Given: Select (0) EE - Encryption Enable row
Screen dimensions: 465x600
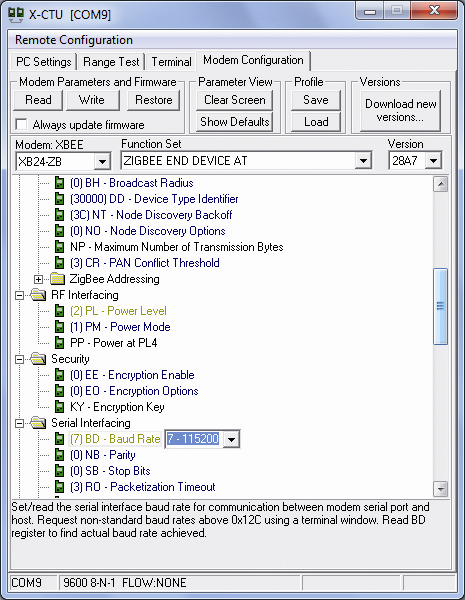Looking at the screenshot, I should [x=132, y=375].
